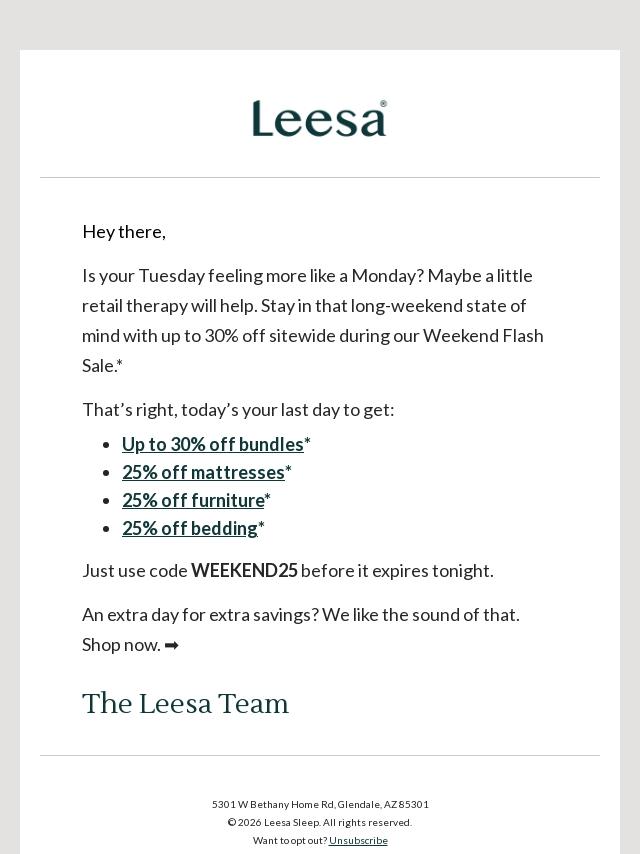This screenshot has height=854, width=640.
Task: Click the bullet point before the bundles link
Action: tap(107, 445)
